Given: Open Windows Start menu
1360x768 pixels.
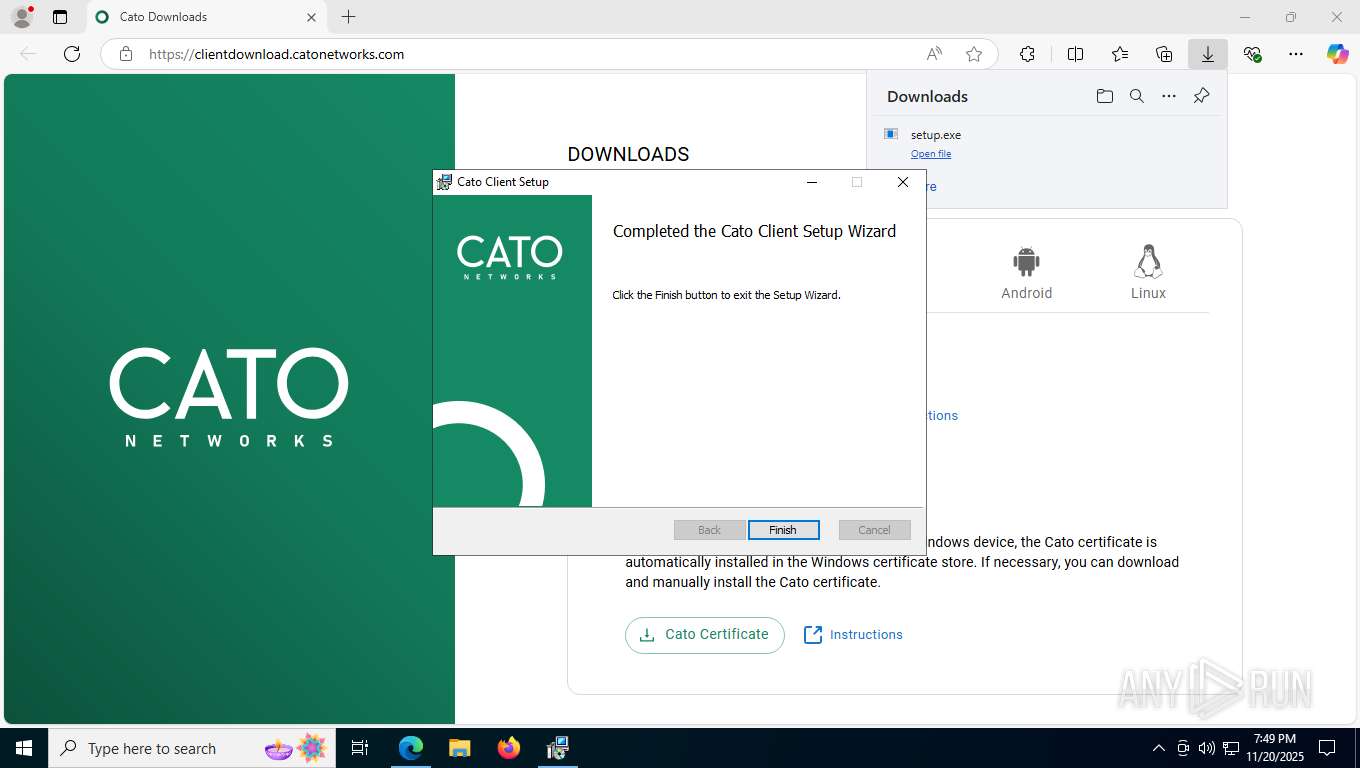Looking at the screenshot, I should (24, 748).
